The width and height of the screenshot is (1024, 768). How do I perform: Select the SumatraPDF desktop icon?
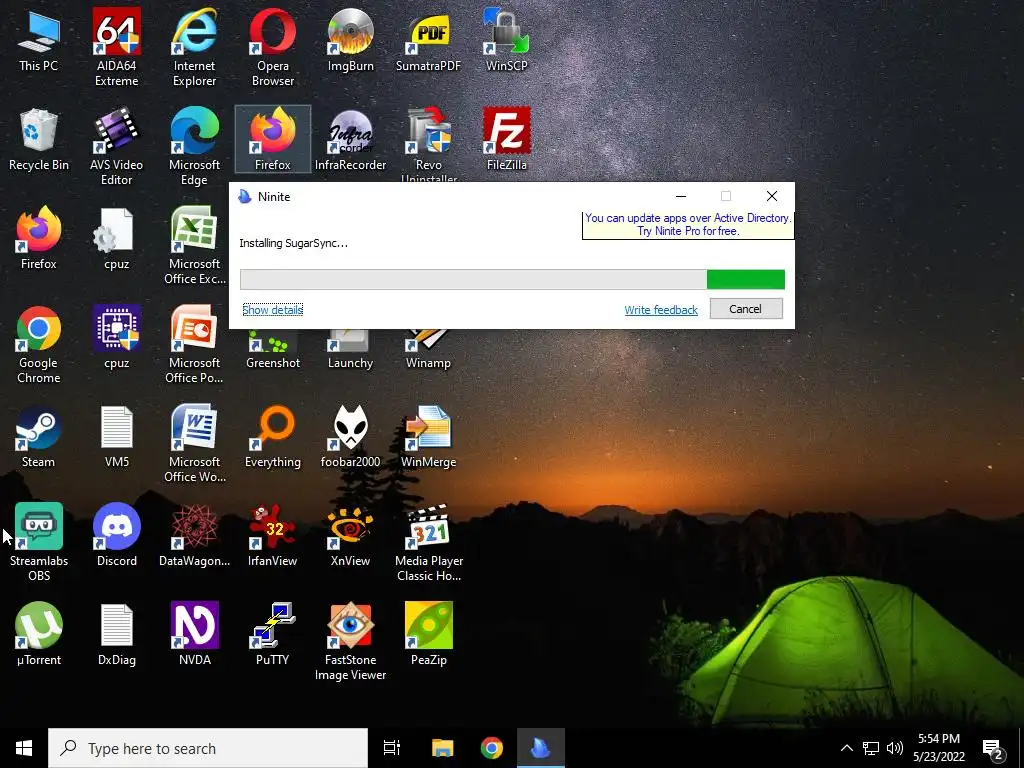click(x=428, y=40)
